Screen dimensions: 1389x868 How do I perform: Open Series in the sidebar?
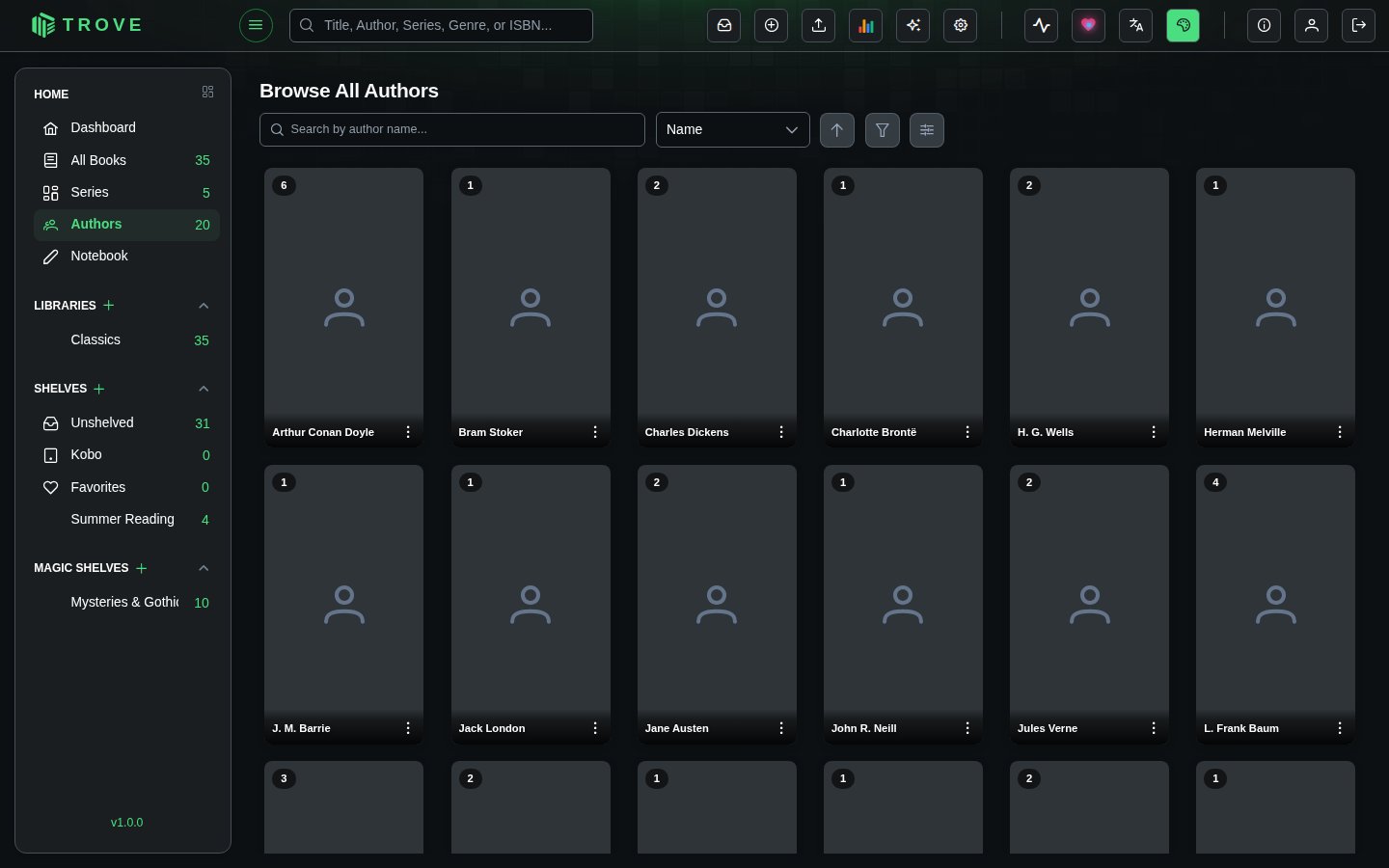point(127,193)
